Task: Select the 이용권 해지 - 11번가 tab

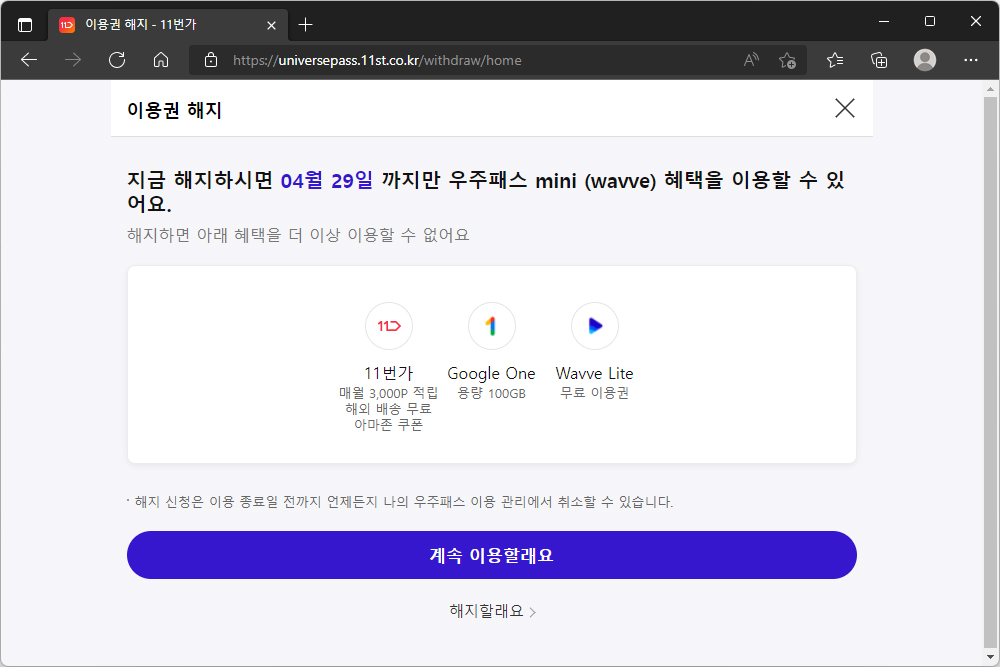Action: tap(168, 25)
